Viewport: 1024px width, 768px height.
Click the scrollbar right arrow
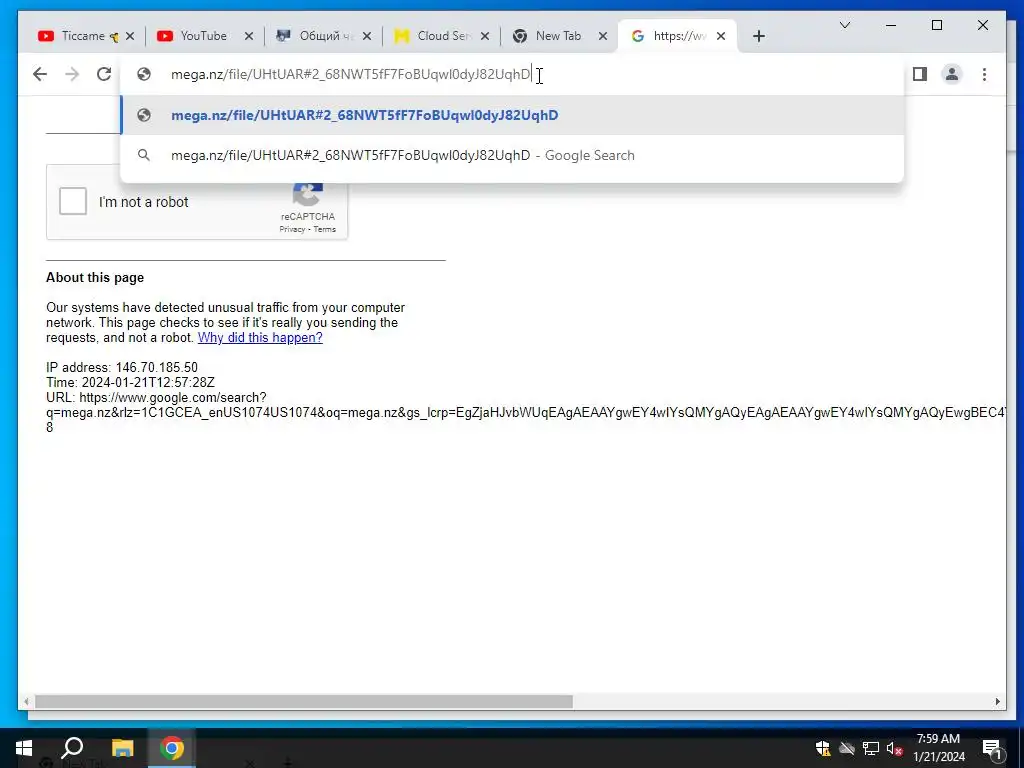pyautogui.click(x=998, y=701)
